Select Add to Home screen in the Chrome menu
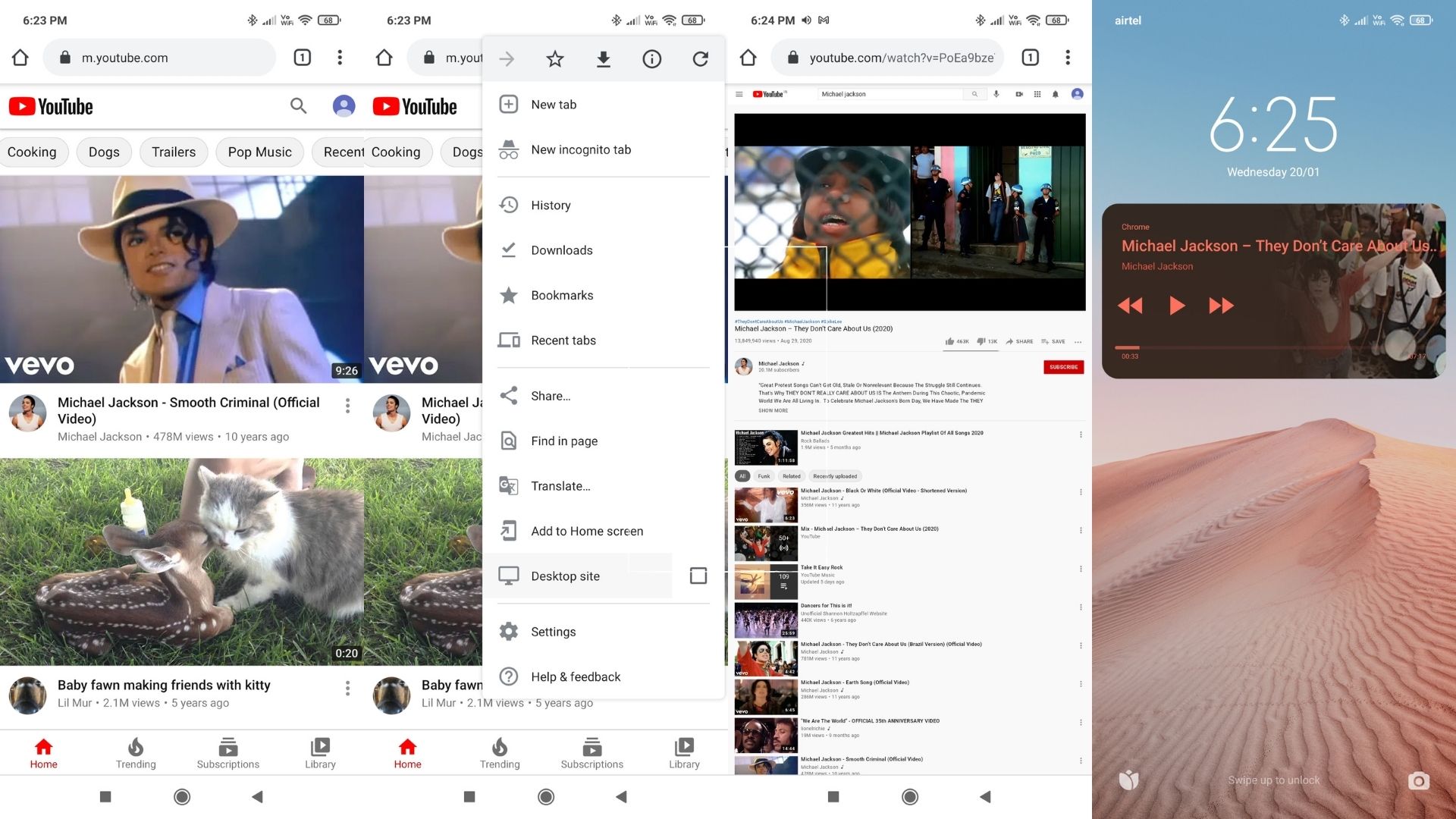The height and width of the screenshot is (819, 1456). [x=604, y=532]
